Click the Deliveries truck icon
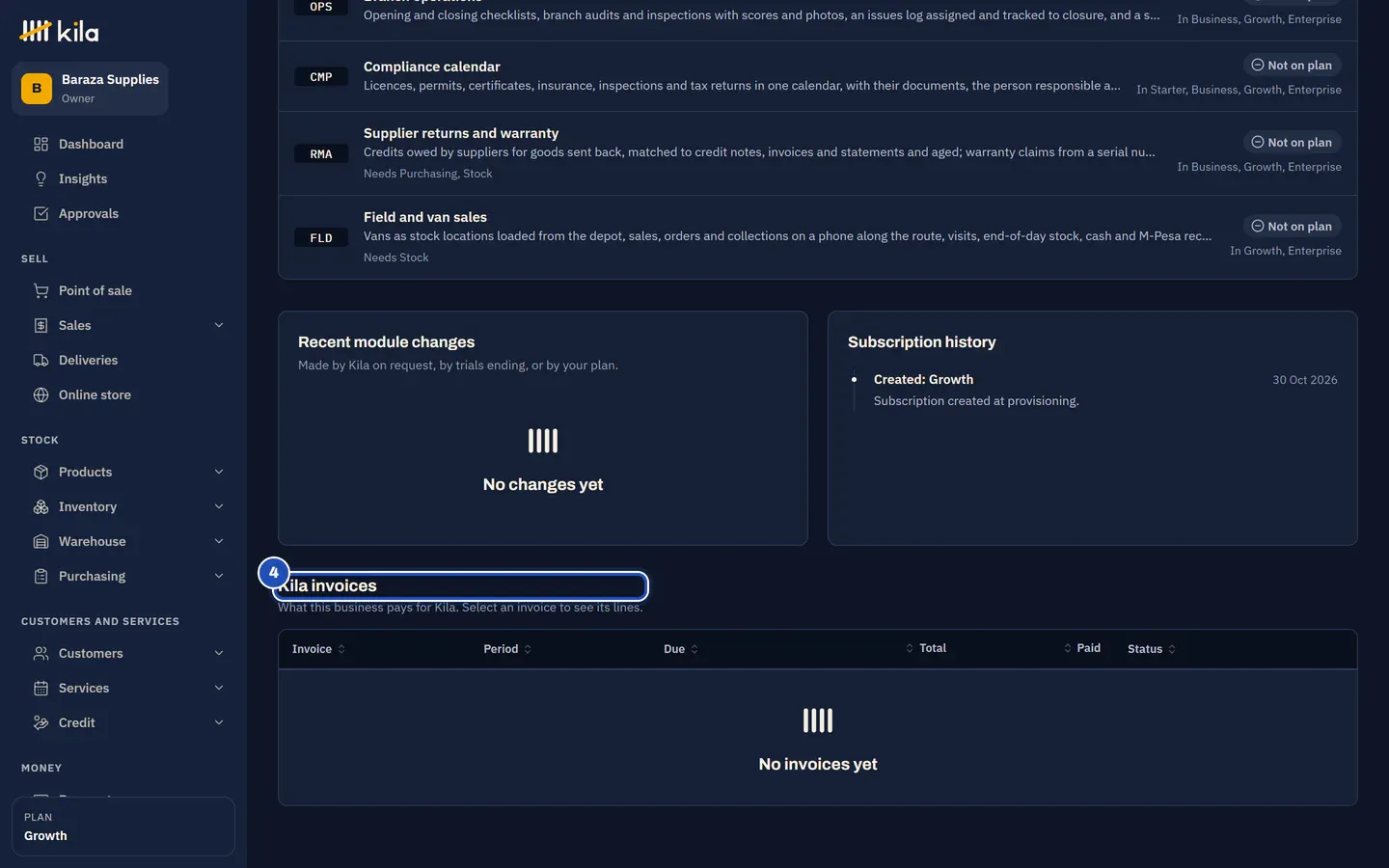 click(41, 361)
